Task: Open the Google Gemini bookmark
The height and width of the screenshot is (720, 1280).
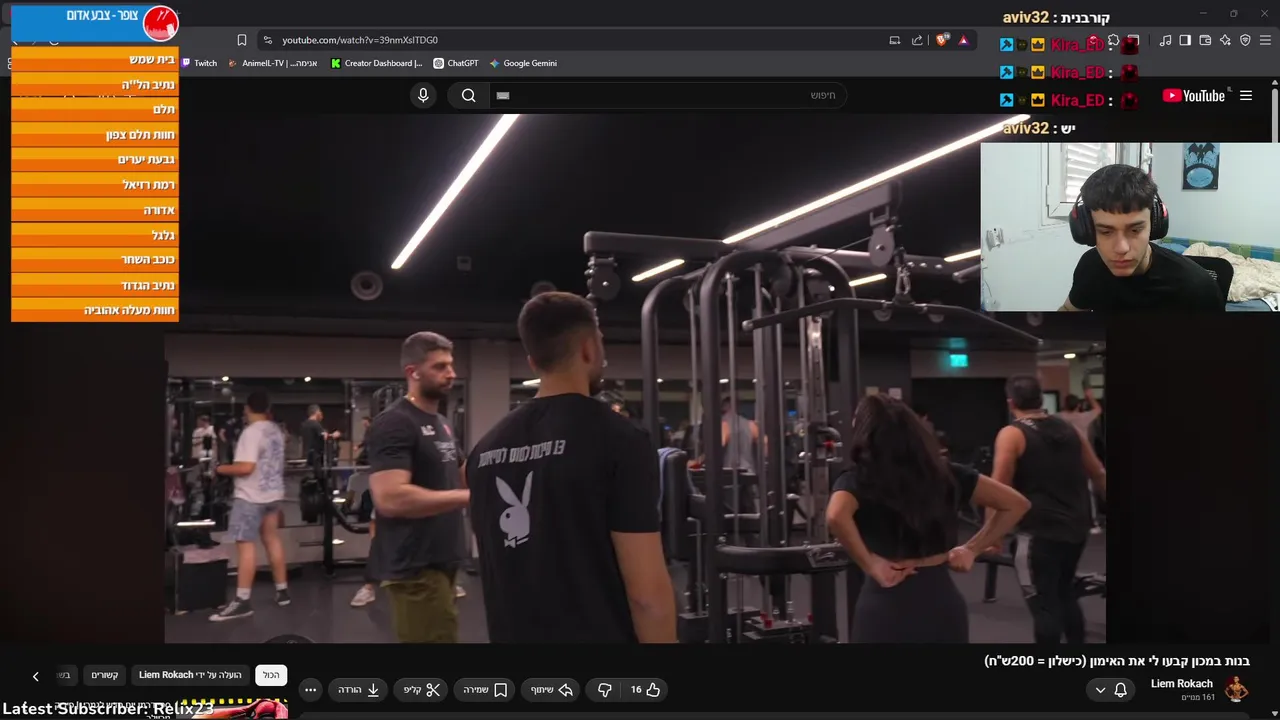Action: tap(523, 63)
